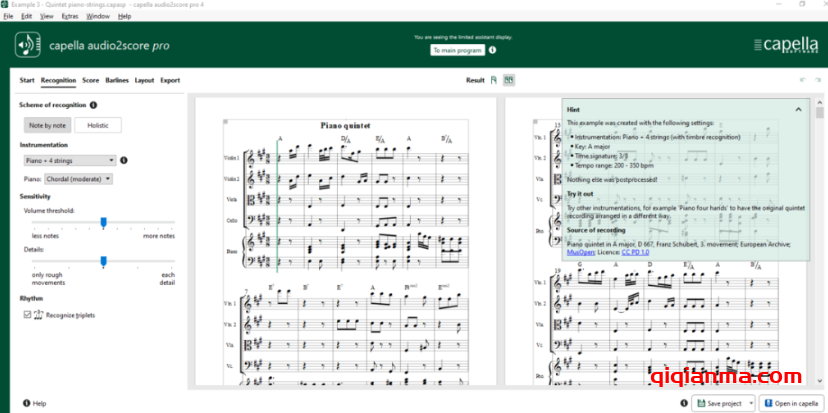Open the CC PD 1.0 licence link
The image size is (828, 413).
635,252
